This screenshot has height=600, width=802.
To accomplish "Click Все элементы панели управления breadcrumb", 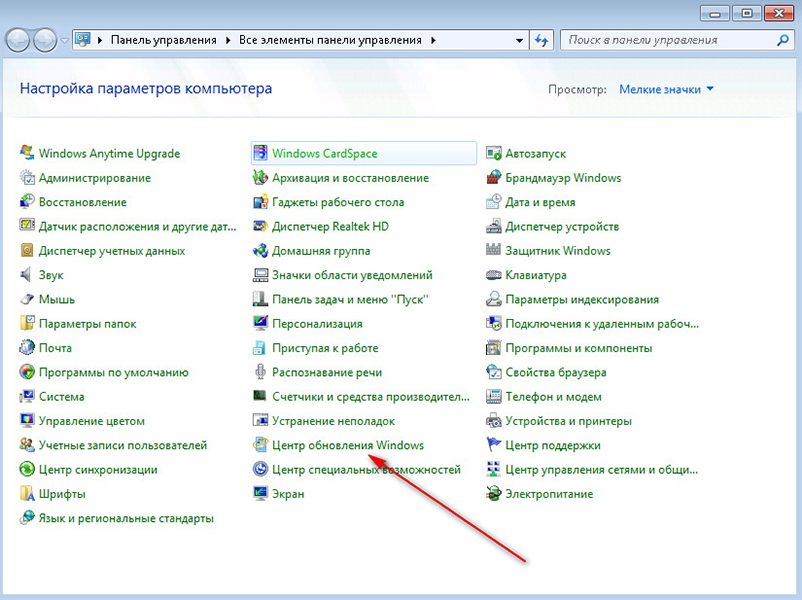I will 330,40.
